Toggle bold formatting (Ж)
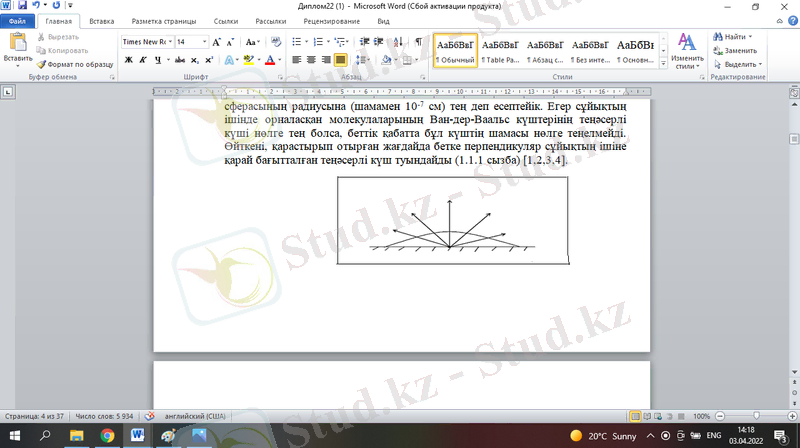The image size is (800, 448). pyautogui.click(x=128, y=60)
